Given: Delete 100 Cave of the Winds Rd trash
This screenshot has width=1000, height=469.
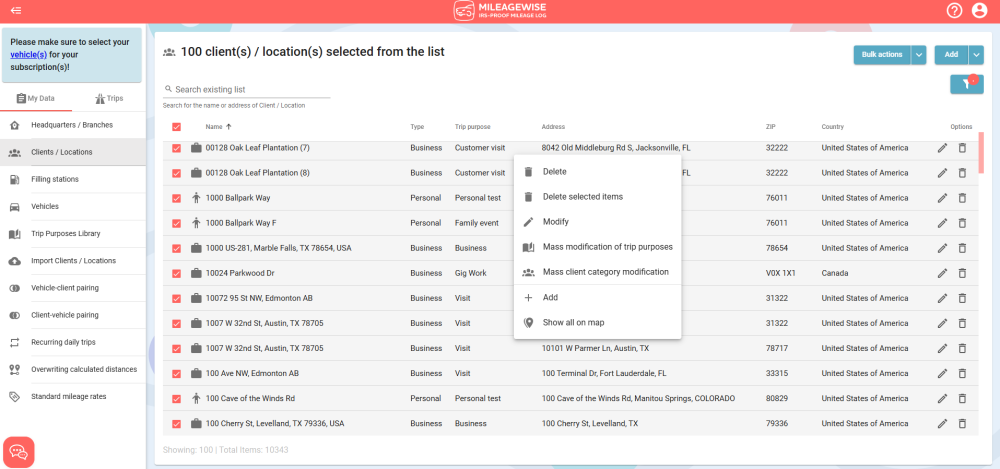Looking at the screenshot, I should click(962, 399).
